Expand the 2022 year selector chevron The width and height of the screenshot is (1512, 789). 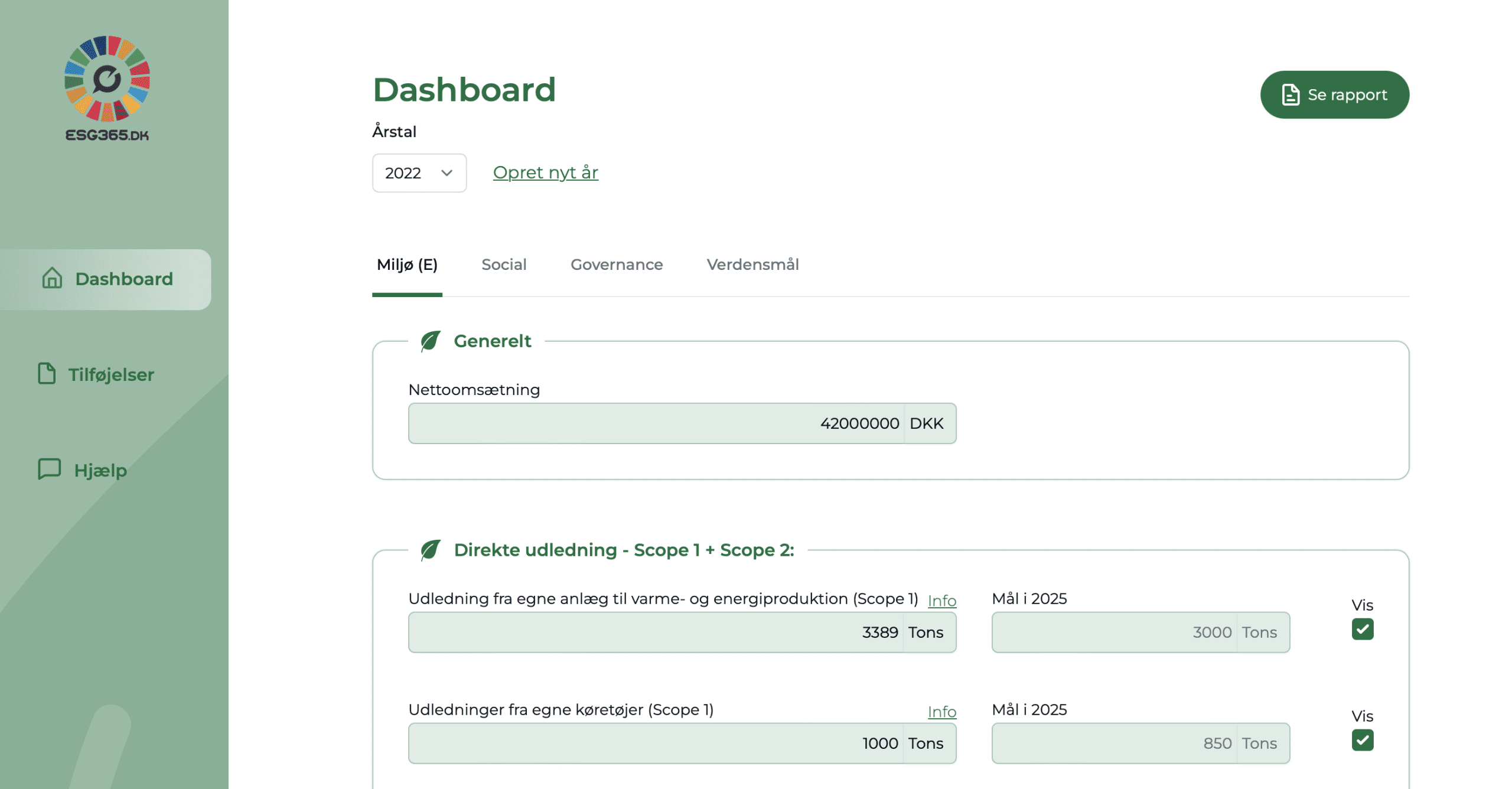point(446,172)
